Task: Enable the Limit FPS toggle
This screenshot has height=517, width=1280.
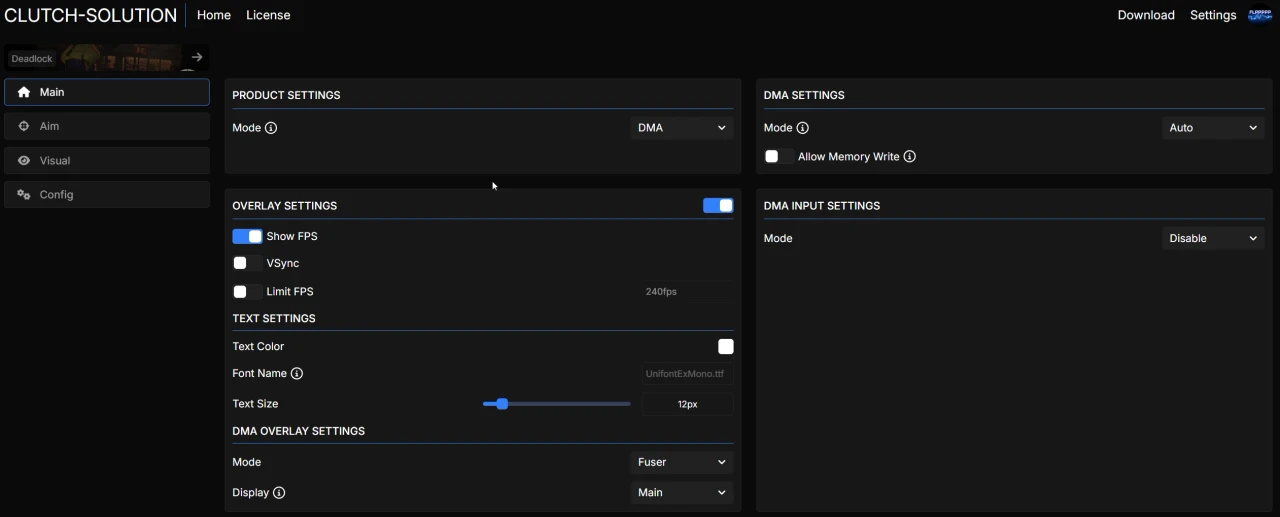Action: click(x=247, y=291)
